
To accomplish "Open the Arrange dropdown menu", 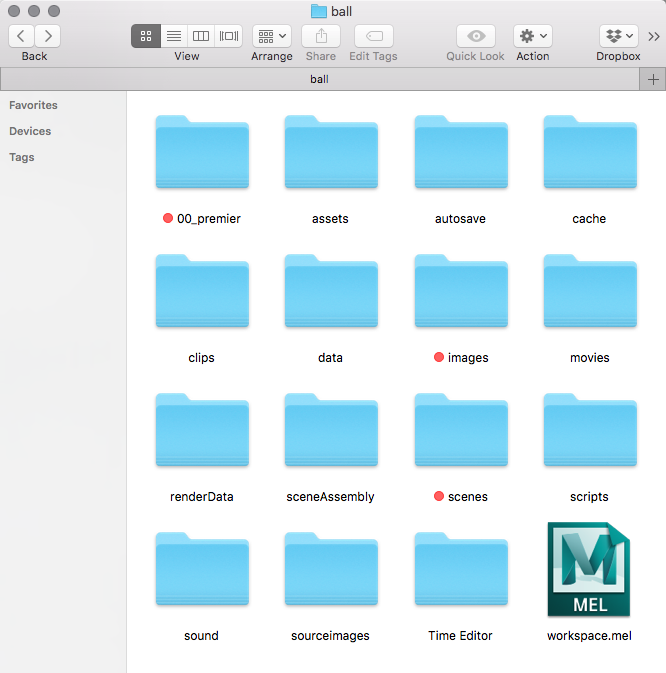I will coord(271,36).
